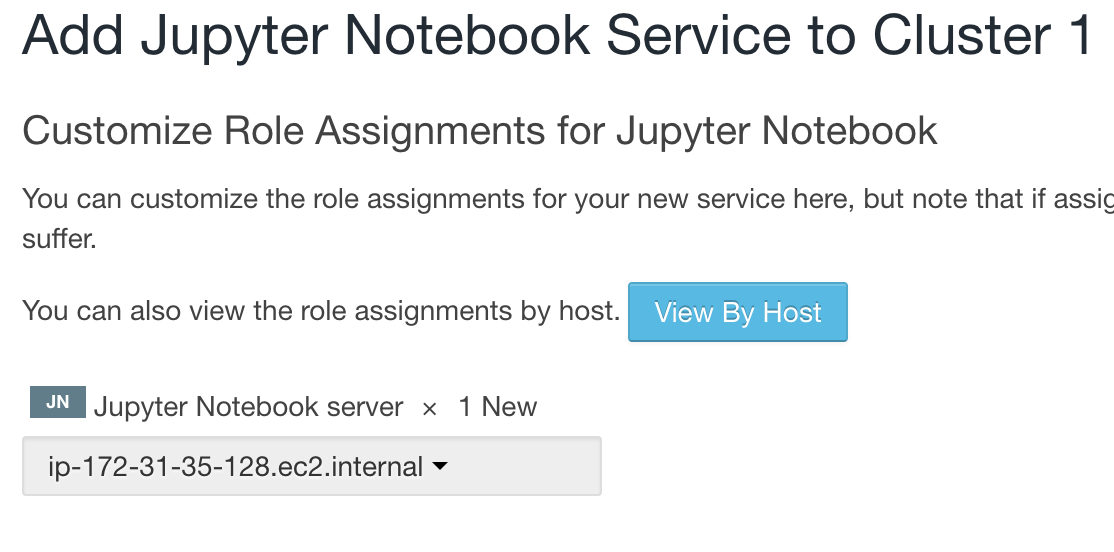This screenshot has width=1114, height=552.
Task: Click the "1 New" role count text
Action: click(497, 407)
